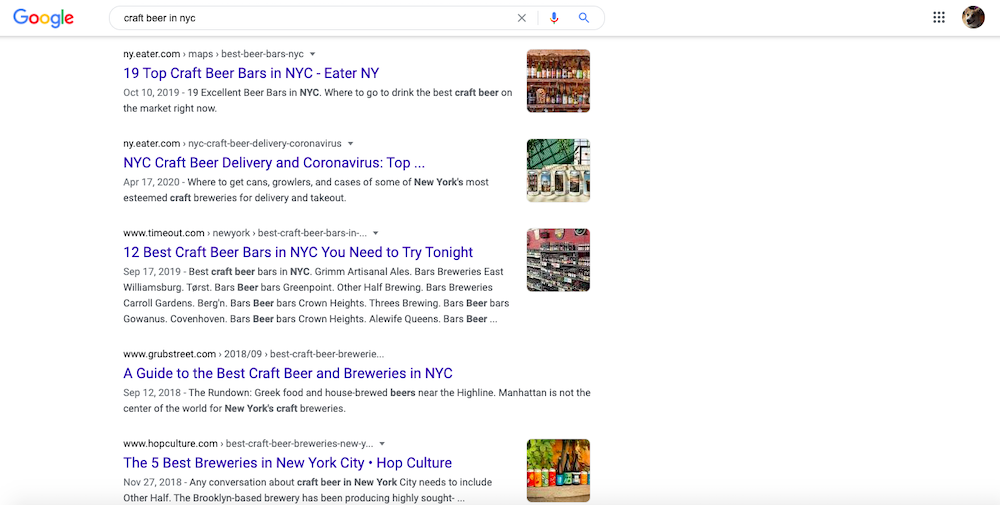Submit search with magnifying glass icon
The width and height of the screenshot is (1000, 505).
coord(584,18)
